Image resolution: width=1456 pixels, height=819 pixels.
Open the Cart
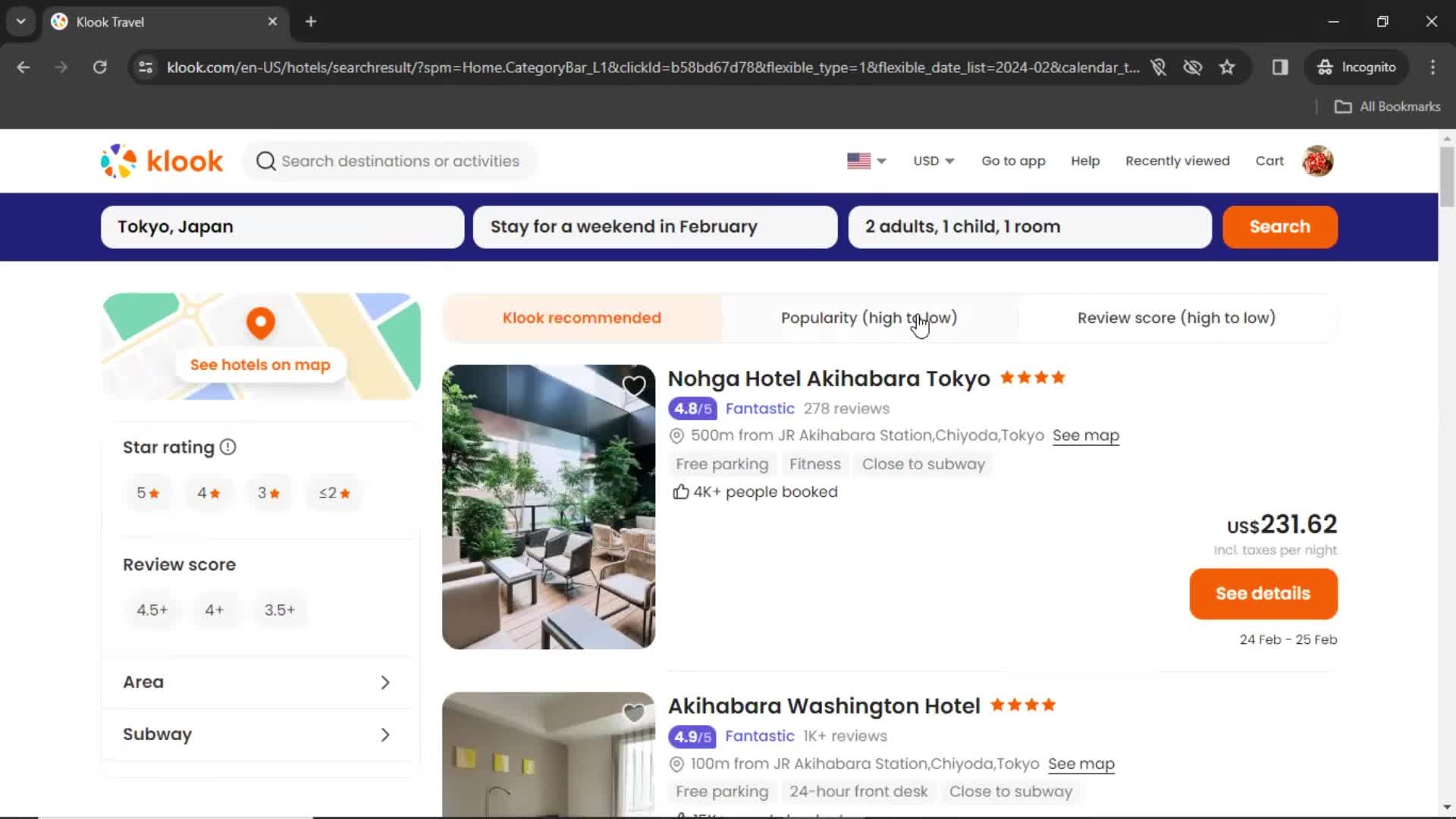click(1269, 161)
